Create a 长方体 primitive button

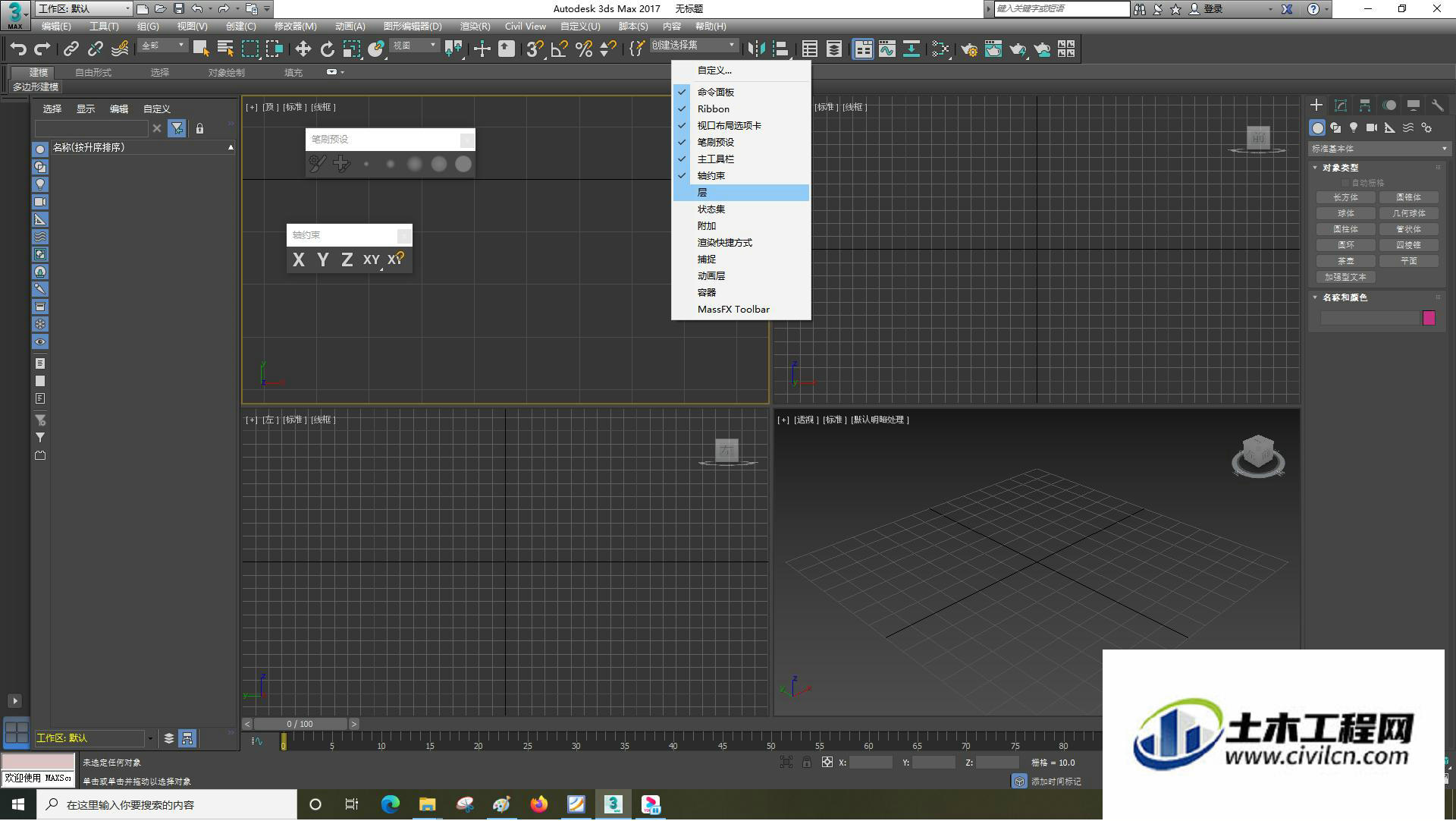[1345, 197]
